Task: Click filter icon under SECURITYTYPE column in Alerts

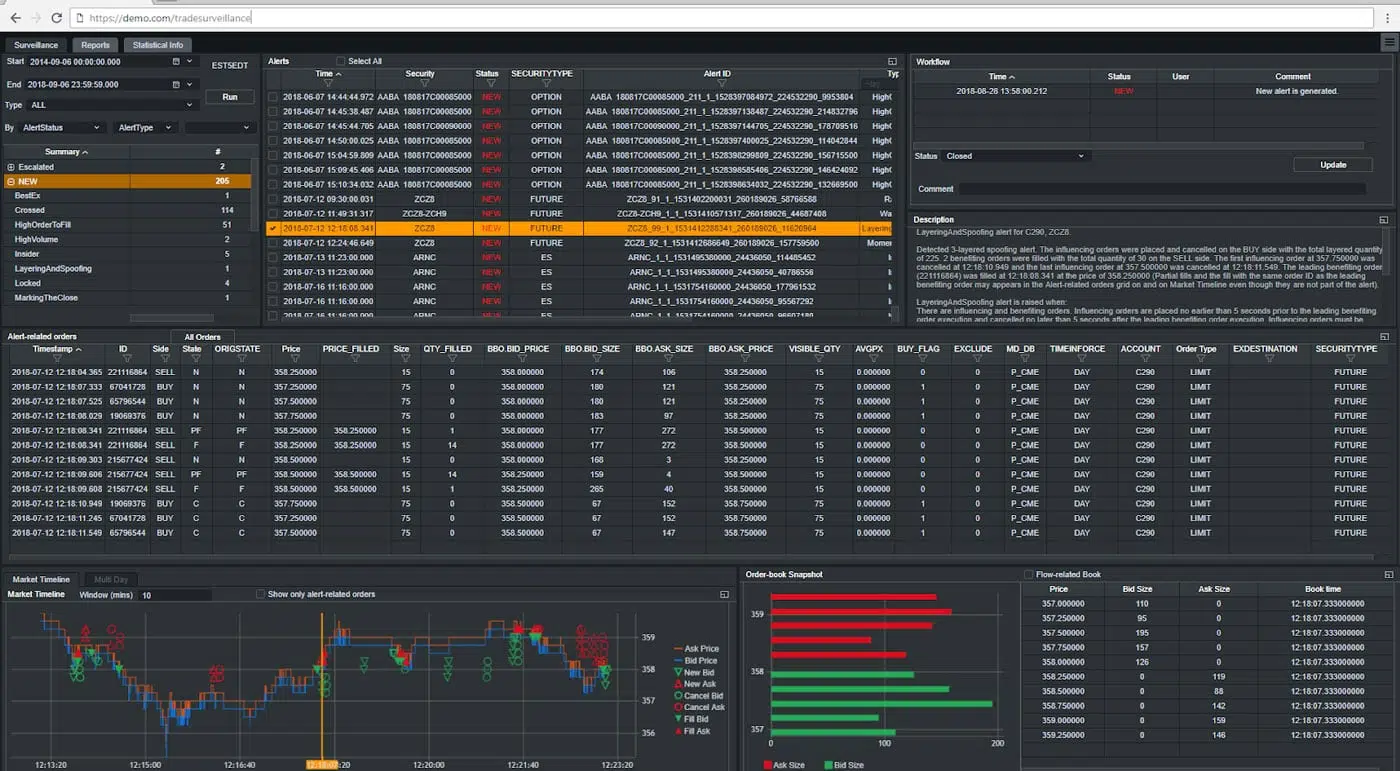Action: (x=541, y=84)
